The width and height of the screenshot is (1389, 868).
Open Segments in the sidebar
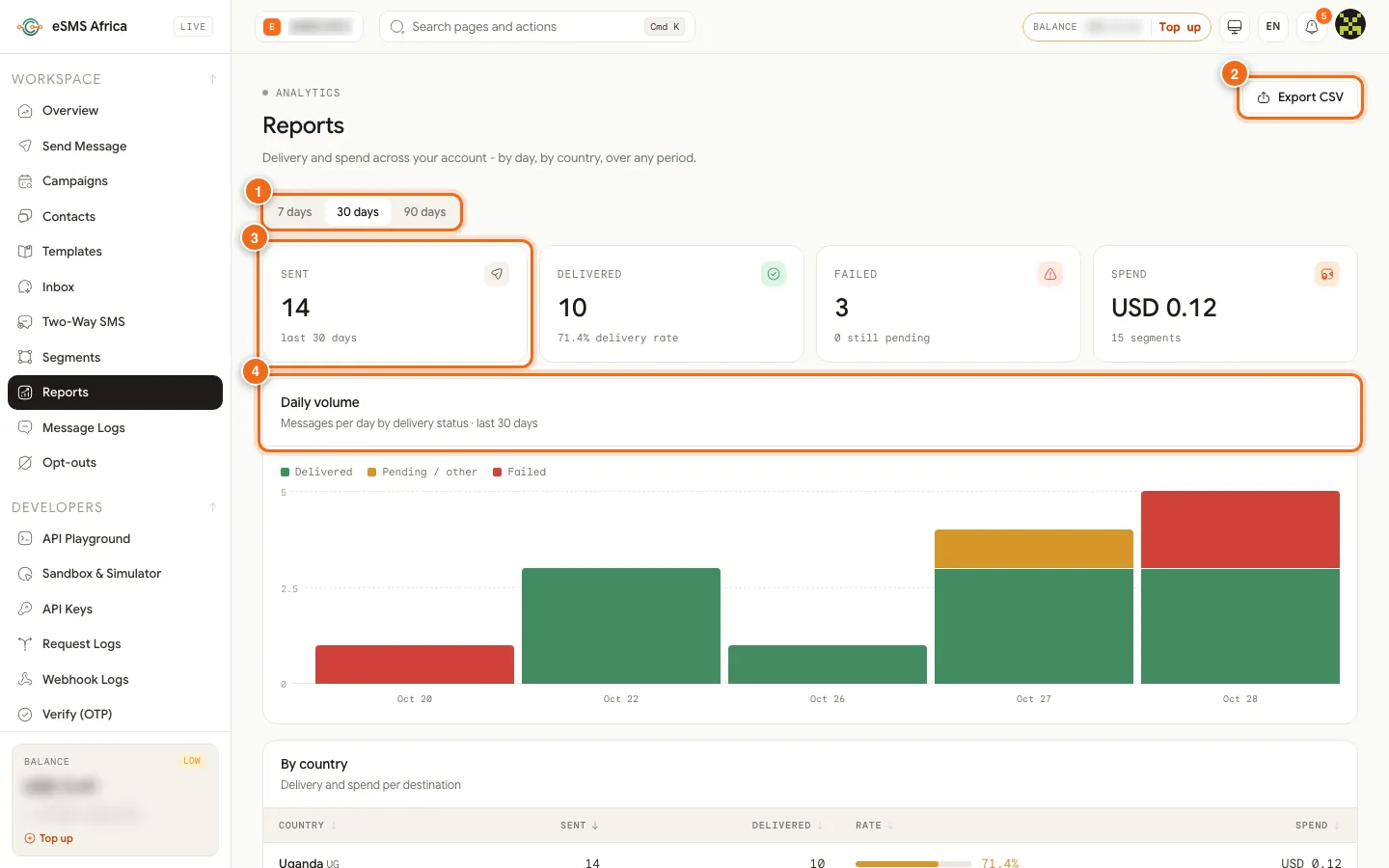(115, 358)
